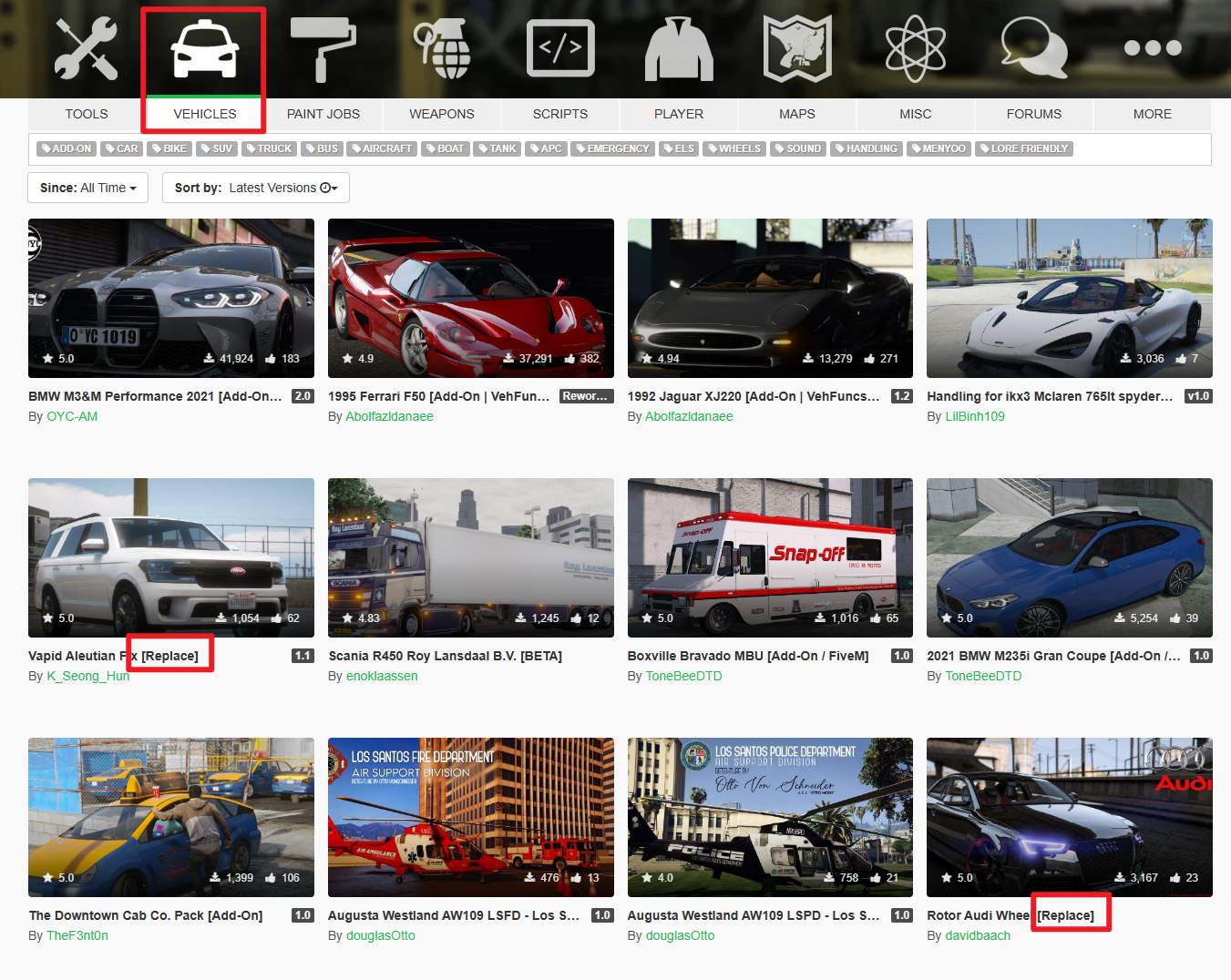Filter by the LORE FRIENDLY tag
This screenshot has width=1231, height=980.
click(1024, 148)
